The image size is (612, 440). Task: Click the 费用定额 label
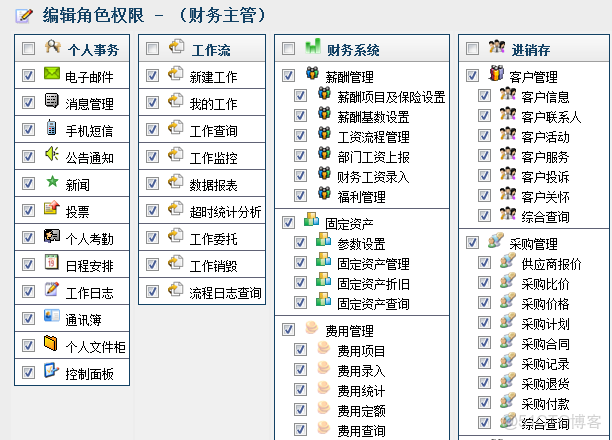click(x=362, y=411)
